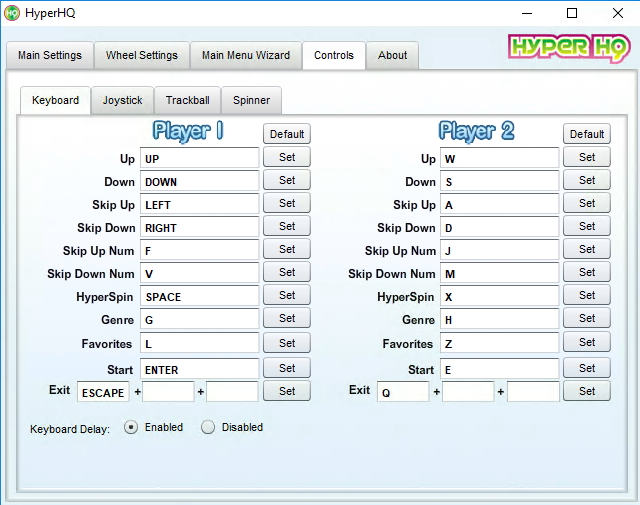The image size is (640, 505).
Task: Set the Player 1 Up key
Action: coord(287,157)
